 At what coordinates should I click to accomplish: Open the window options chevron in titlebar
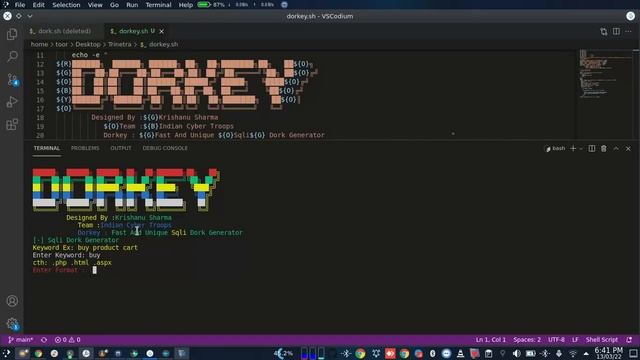(30, 16)
